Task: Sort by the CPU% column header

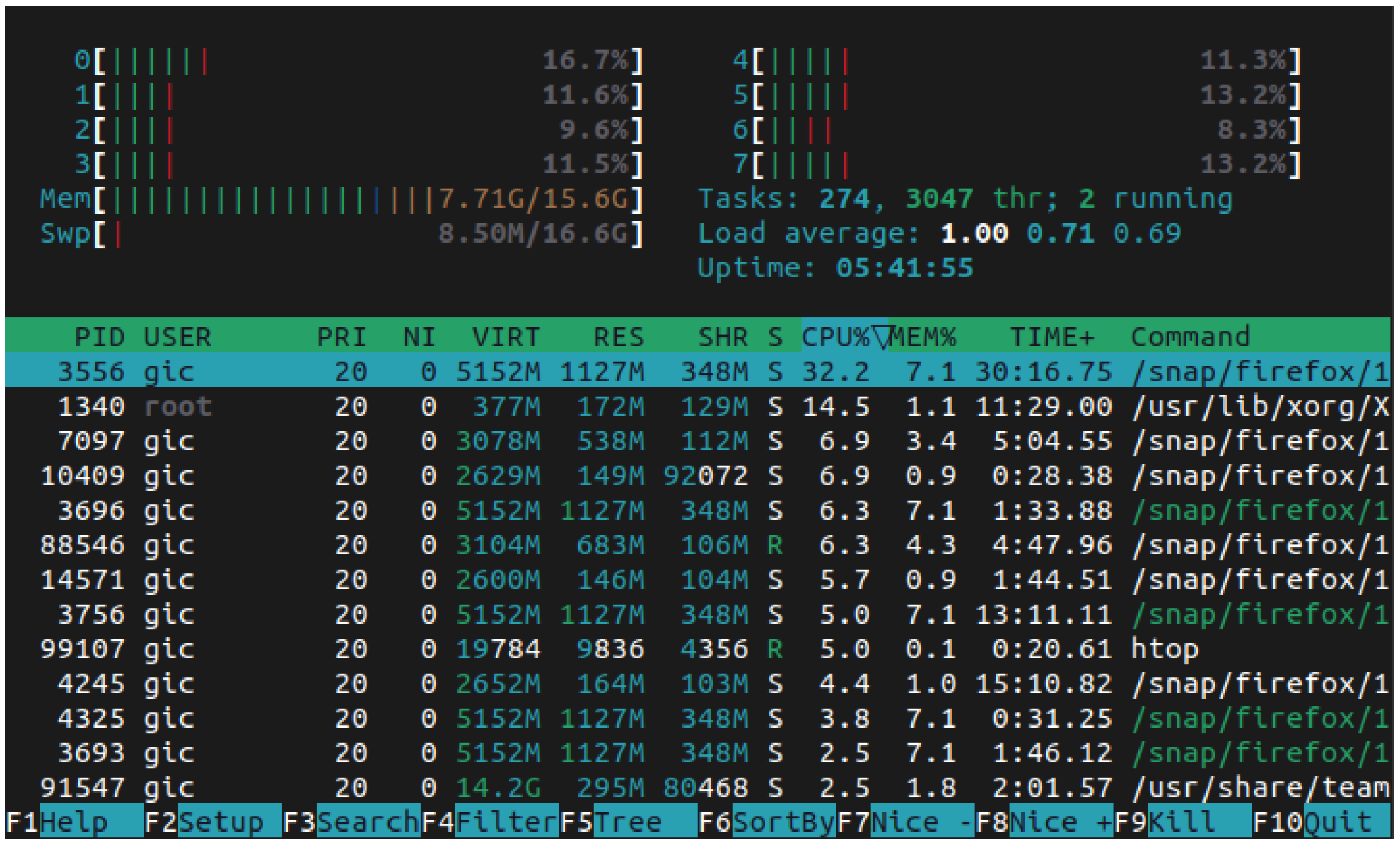Action: [836, 337]
